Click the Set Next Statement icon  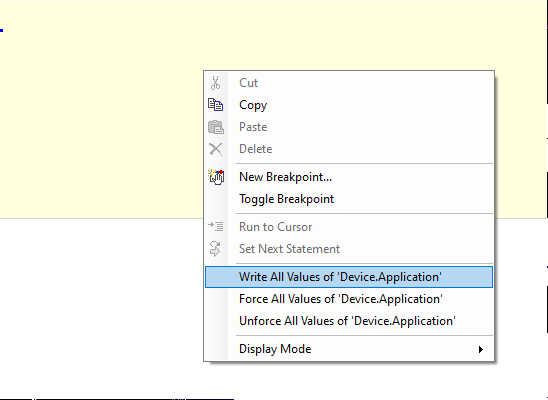coord(215,249)
